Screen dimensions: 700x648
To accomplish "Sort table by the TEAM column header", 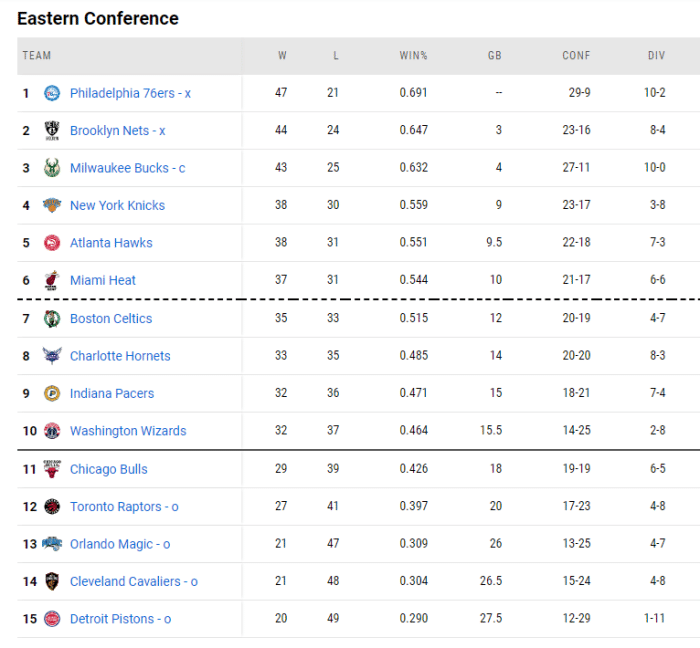I will pos(37,56).
